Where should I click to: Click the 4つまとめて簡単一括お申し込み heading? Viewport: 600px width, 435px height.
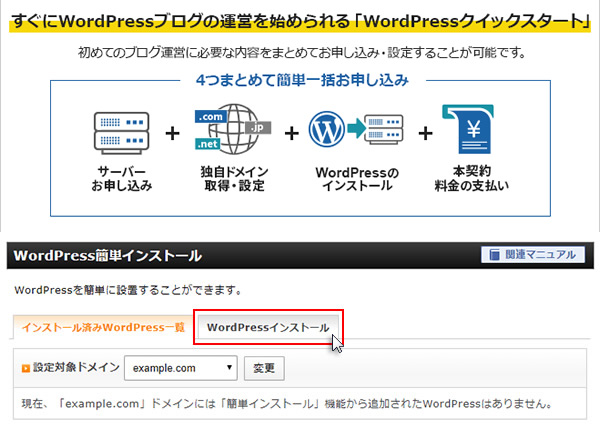tap(302, 80)
